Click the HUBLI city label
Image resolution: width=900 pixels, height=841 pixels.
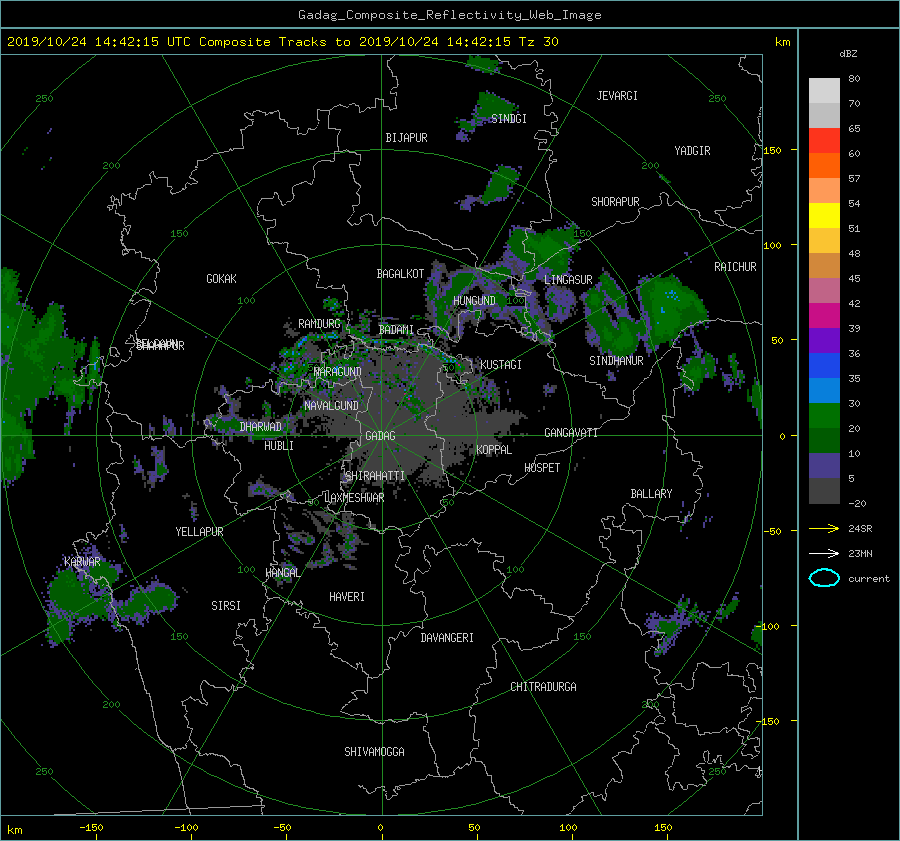coord(279,446)
